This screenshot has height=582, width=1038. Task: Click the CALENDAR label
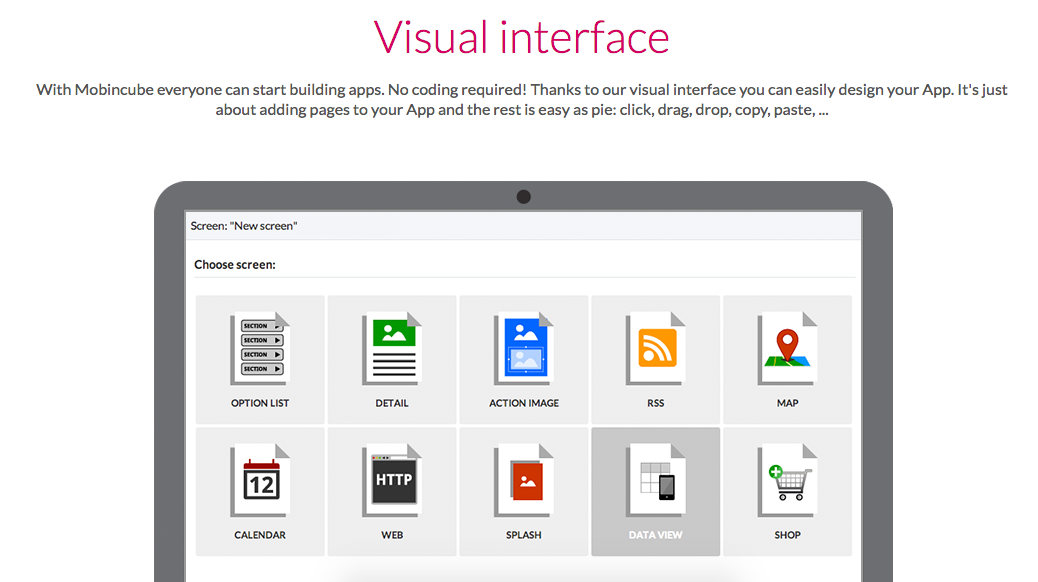[x=260, y=535]
